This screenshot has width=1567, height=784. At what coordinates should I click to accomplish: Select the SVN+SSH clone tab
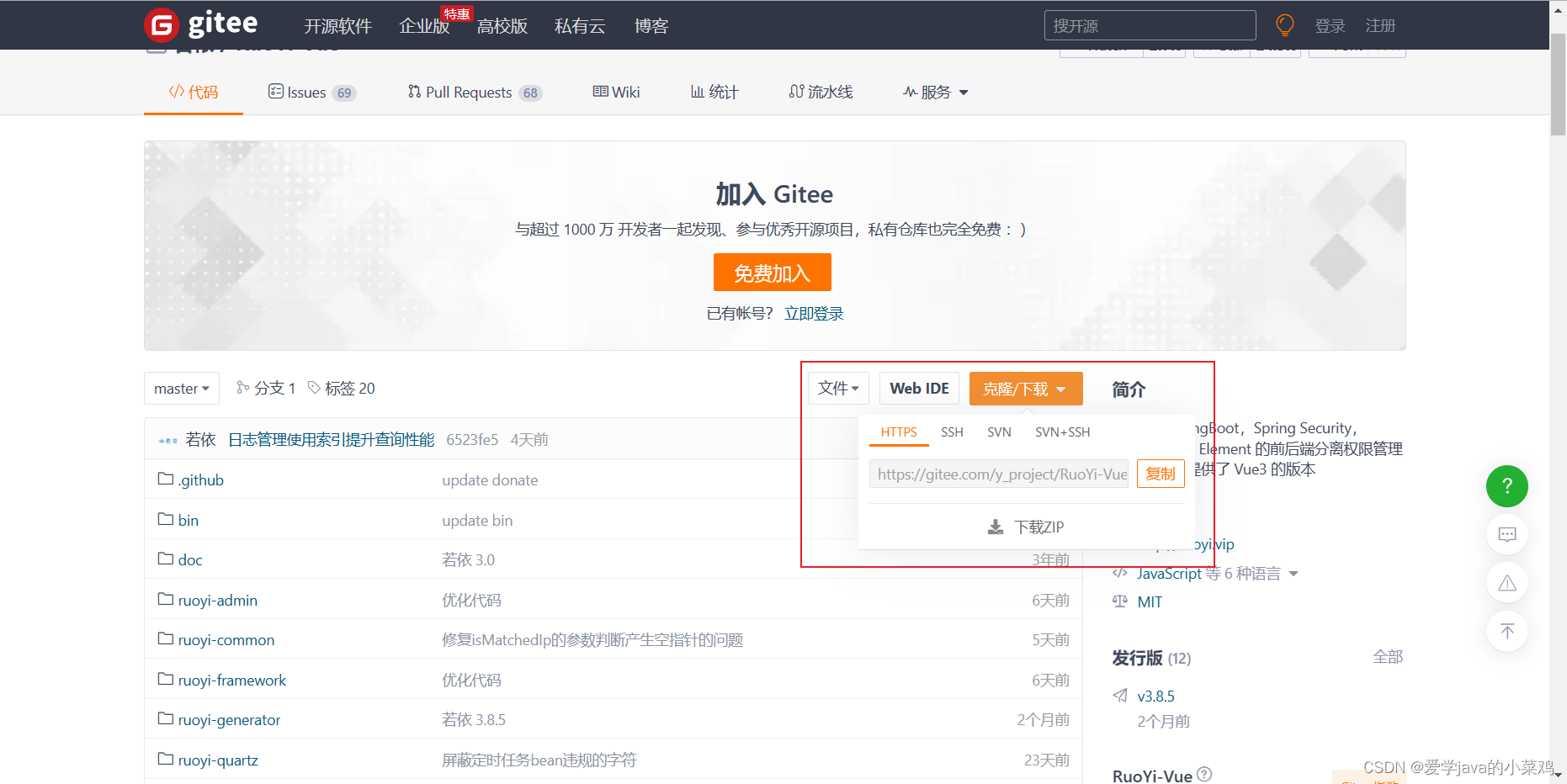pyautogui.click(x=1062, y=432)
